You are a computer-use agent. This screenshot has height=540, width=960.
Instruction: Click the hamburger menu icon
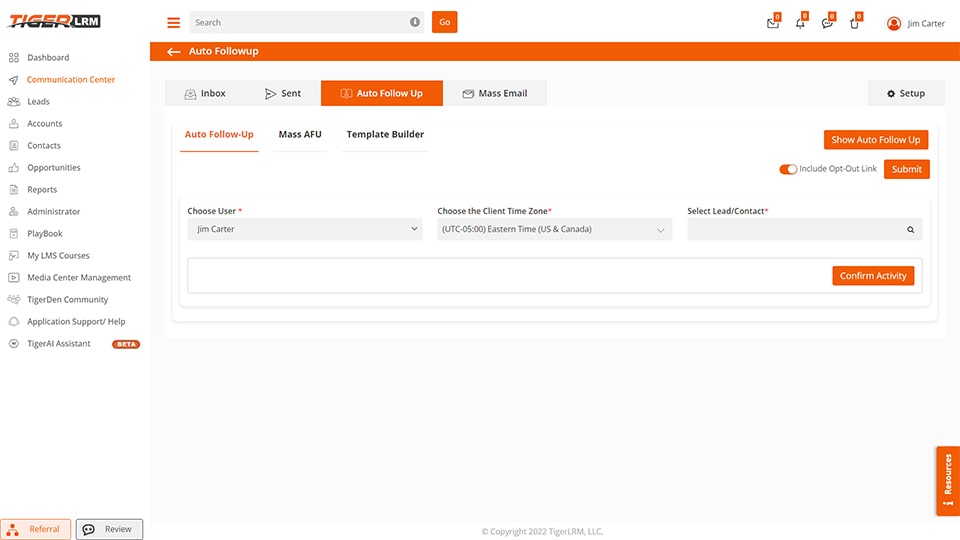point(174,22)
